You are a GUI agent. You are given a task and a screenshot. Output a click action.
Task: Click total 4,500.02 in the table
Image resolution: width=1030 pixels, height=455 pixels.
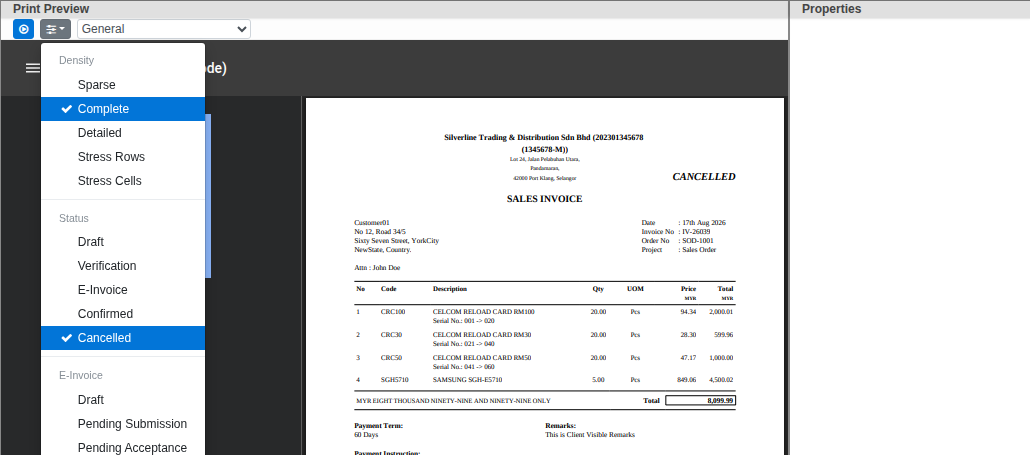click(x=721, y=380)
